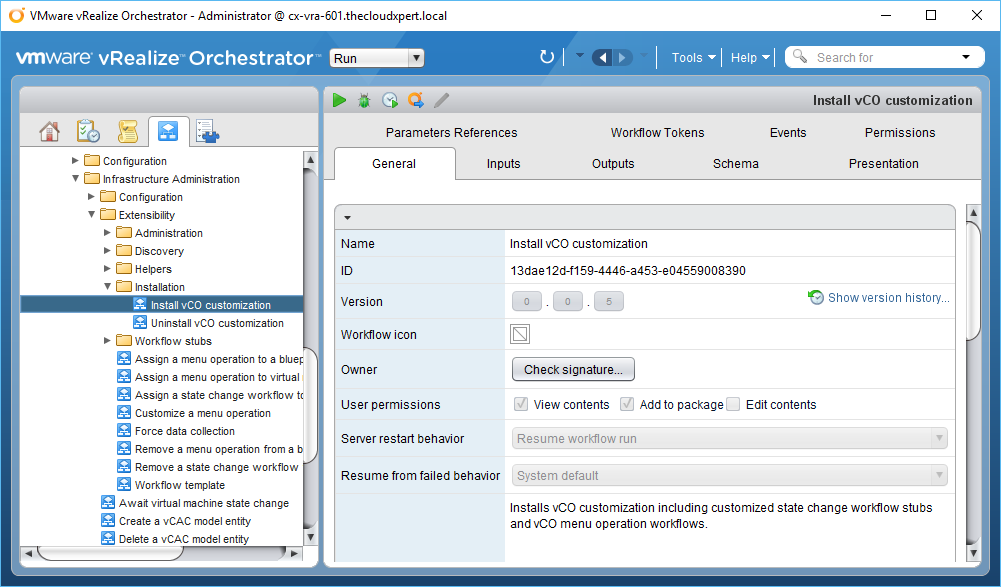Click the green Run workflow play icon

click(340, 100)
